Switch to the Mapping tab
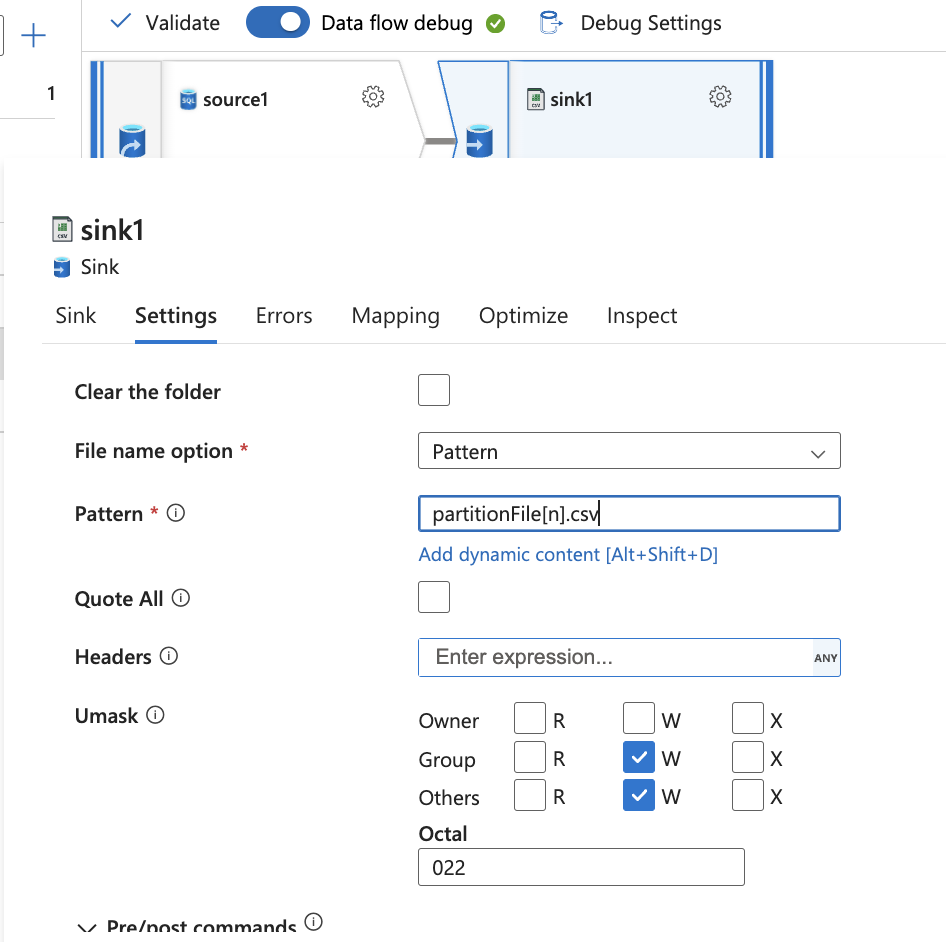 [395, 316]
